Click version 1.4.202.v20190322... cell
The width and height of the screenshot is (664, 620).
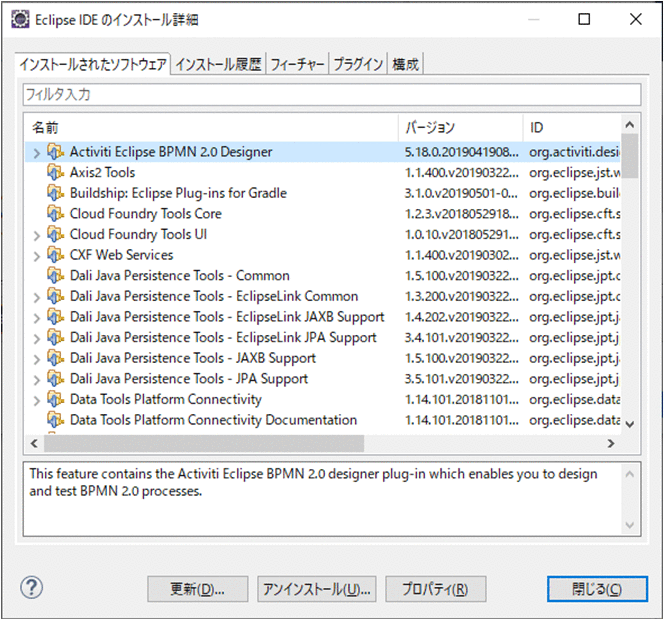tap(462, 317)
